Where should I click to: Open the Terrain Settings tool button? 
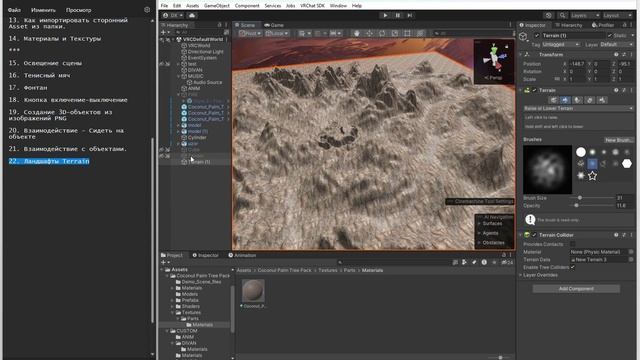[602, 100]
